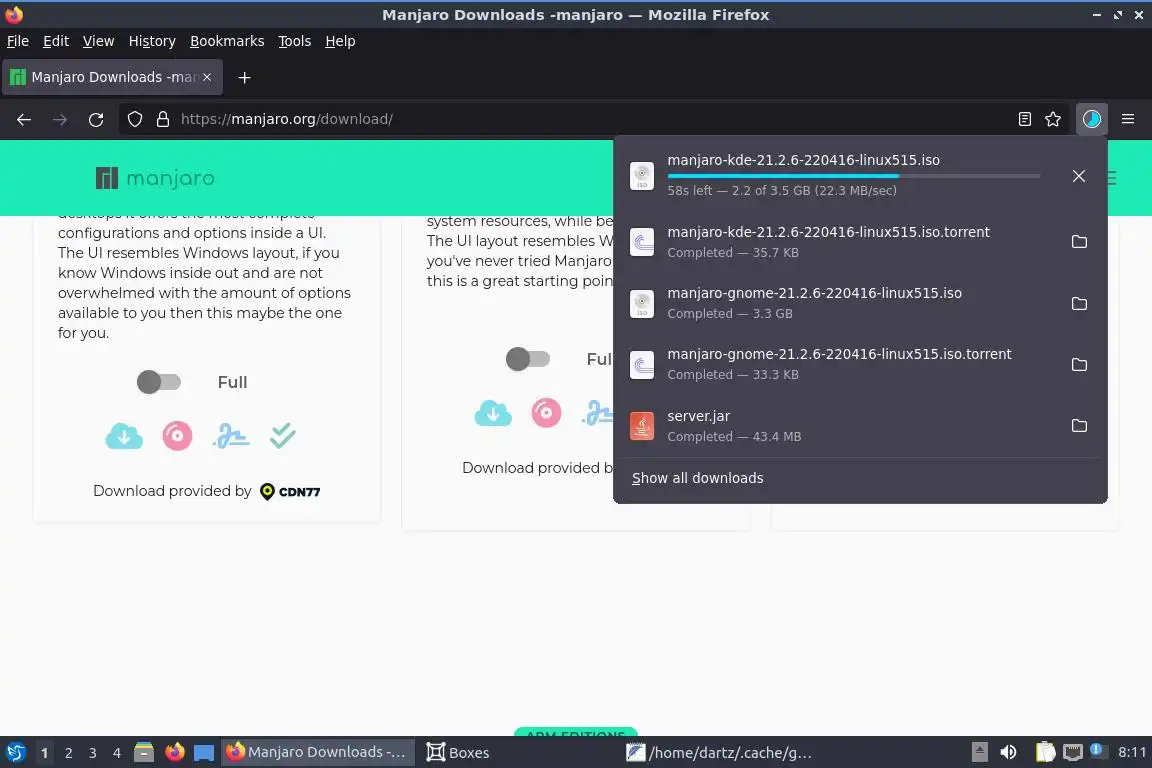Open the History menu
The height and width of the screenshot is (768, 1152).
point(152,41)
